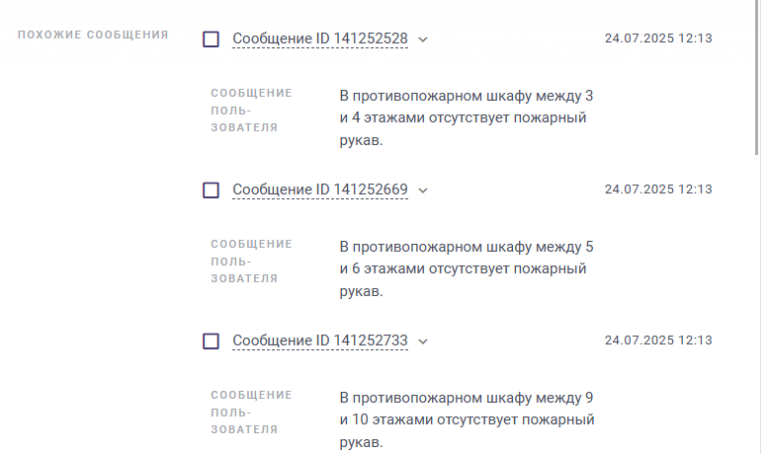Click the message text about floors 3 и 4
Viewport: 768px width, 454px height.
pyautogui.click(x=466, y=118)
